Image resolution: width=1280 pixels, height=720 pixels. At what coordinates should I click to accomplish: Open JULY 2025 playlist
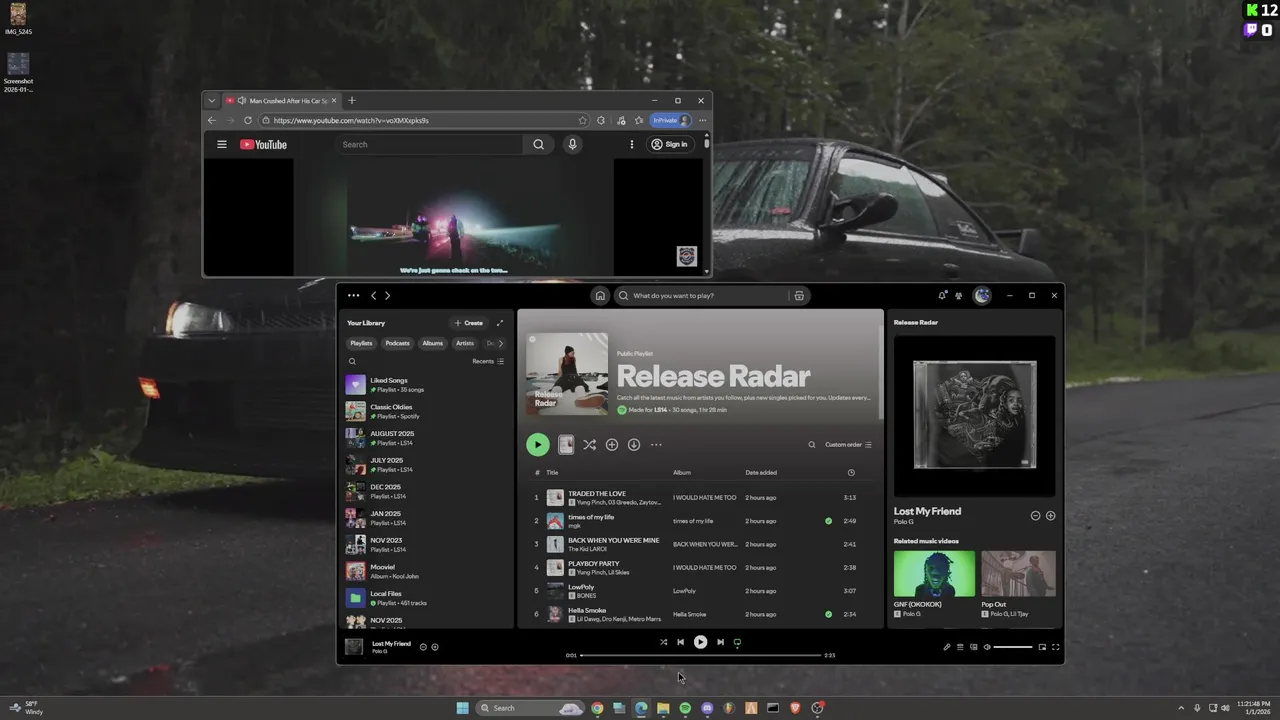(426, 465)
